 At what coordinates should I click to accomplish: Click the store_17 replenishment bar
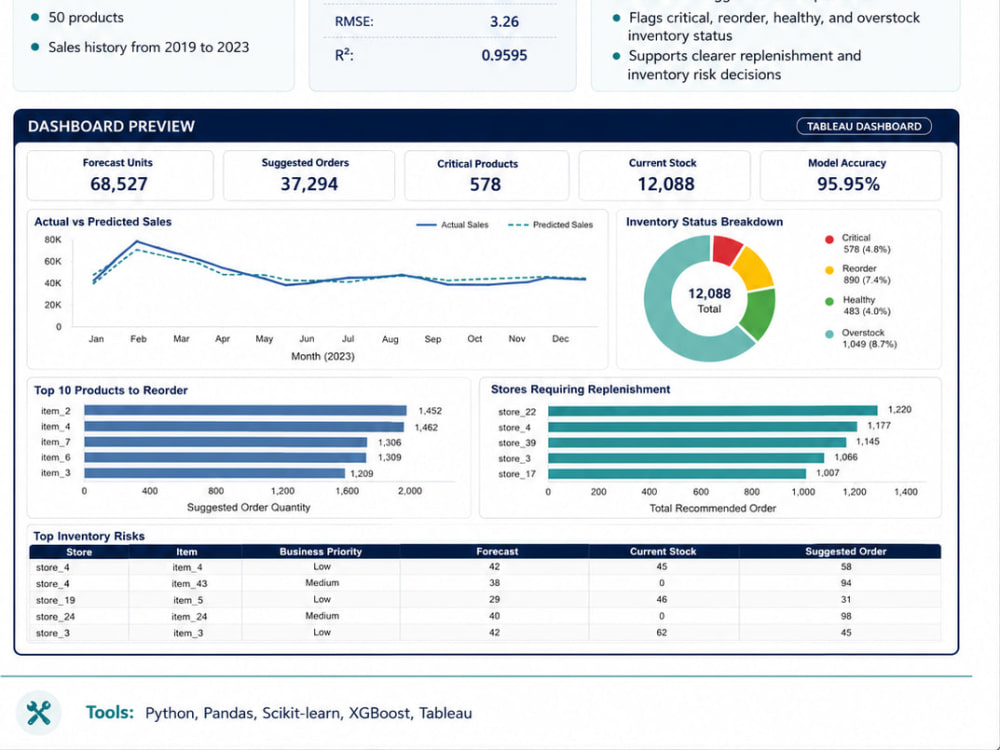[x=677, y=474]
